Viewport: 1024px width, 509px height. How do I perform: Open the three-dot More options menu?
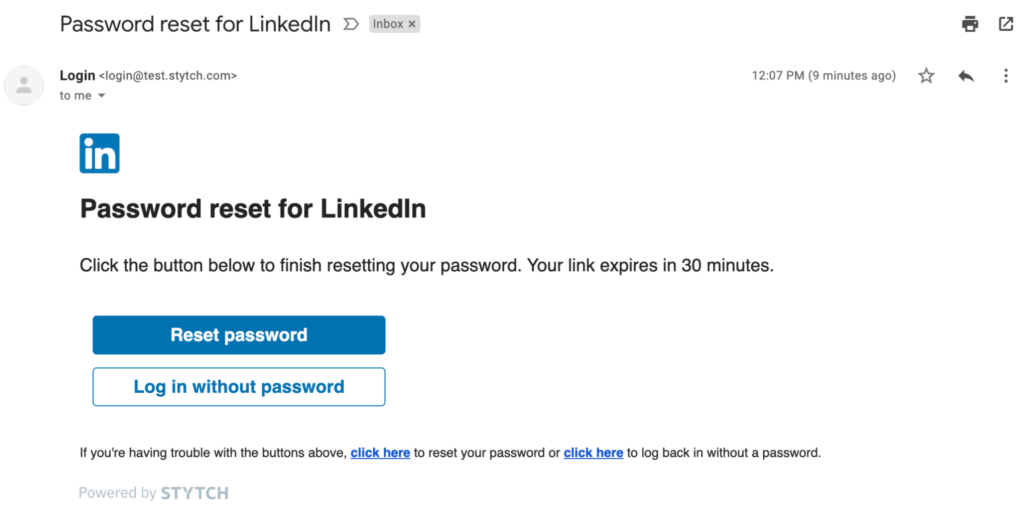click(1006, 76)
